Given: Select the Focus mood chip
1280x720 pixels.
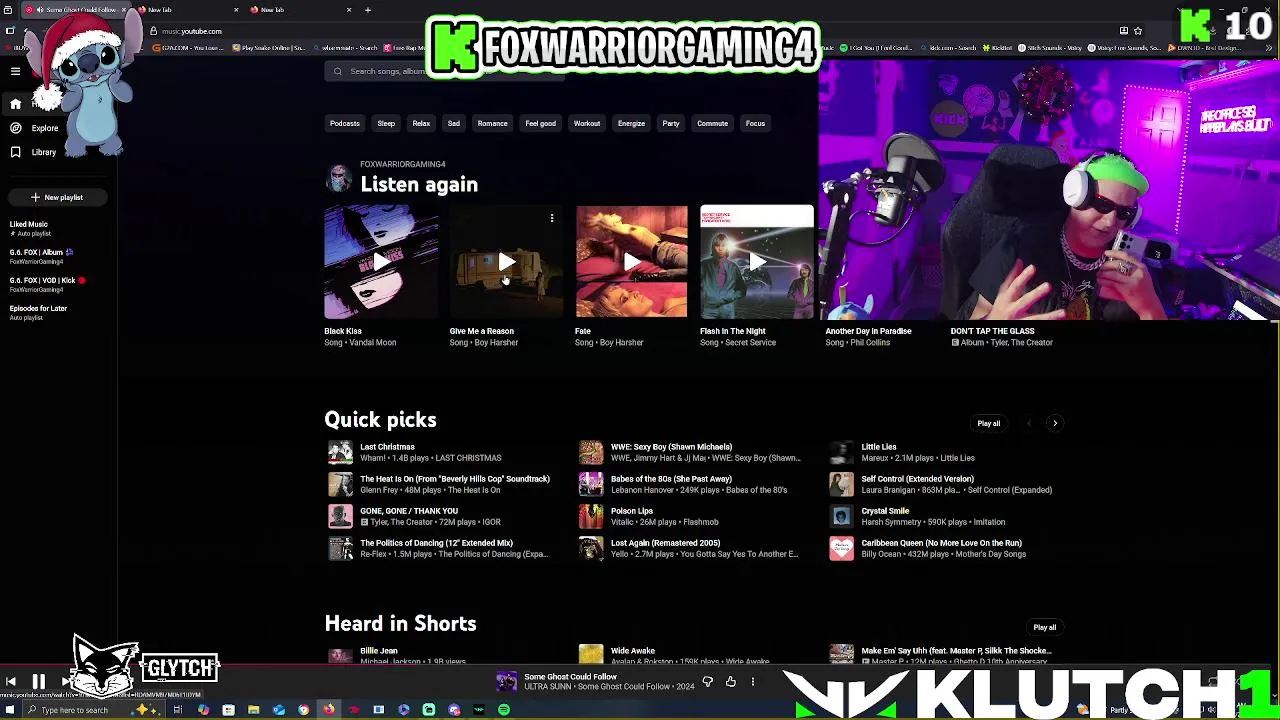Looking at the screenshot, I should pos(755,124).
